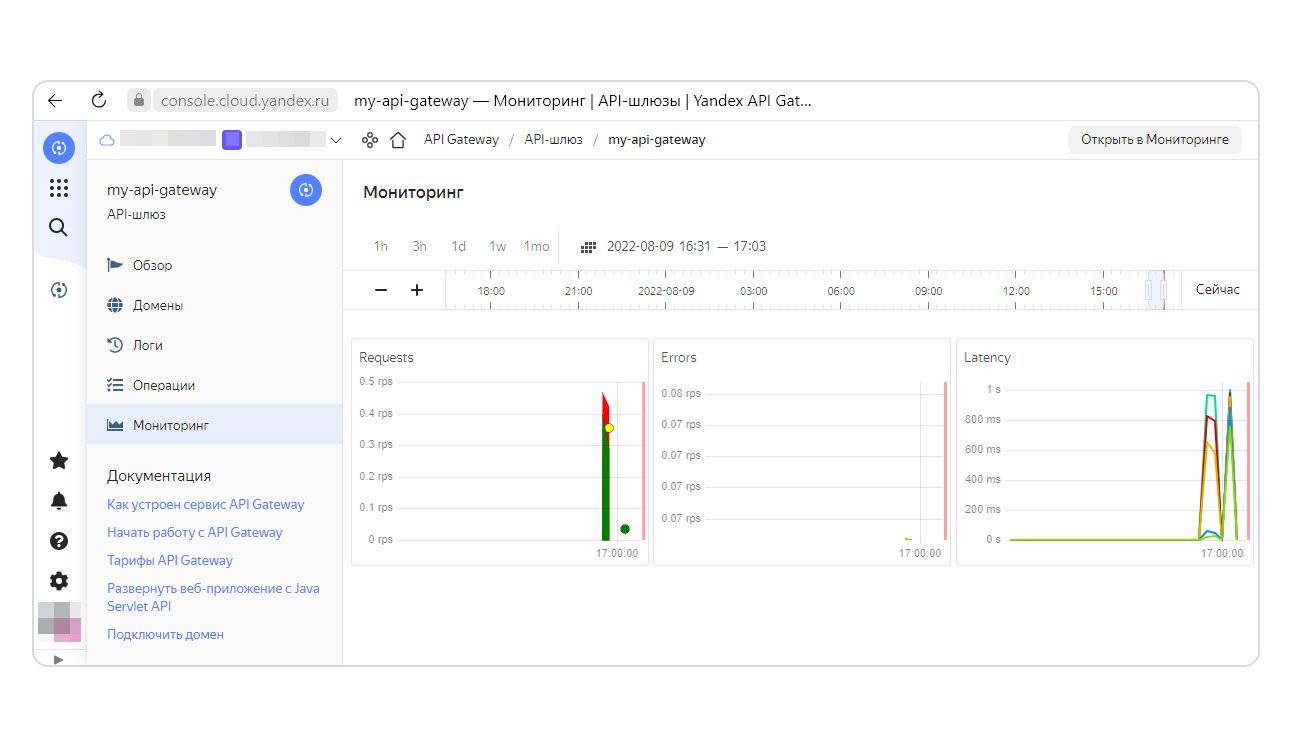Open the Обзор section
This screenshot has height=747, width=1292.
214,265
